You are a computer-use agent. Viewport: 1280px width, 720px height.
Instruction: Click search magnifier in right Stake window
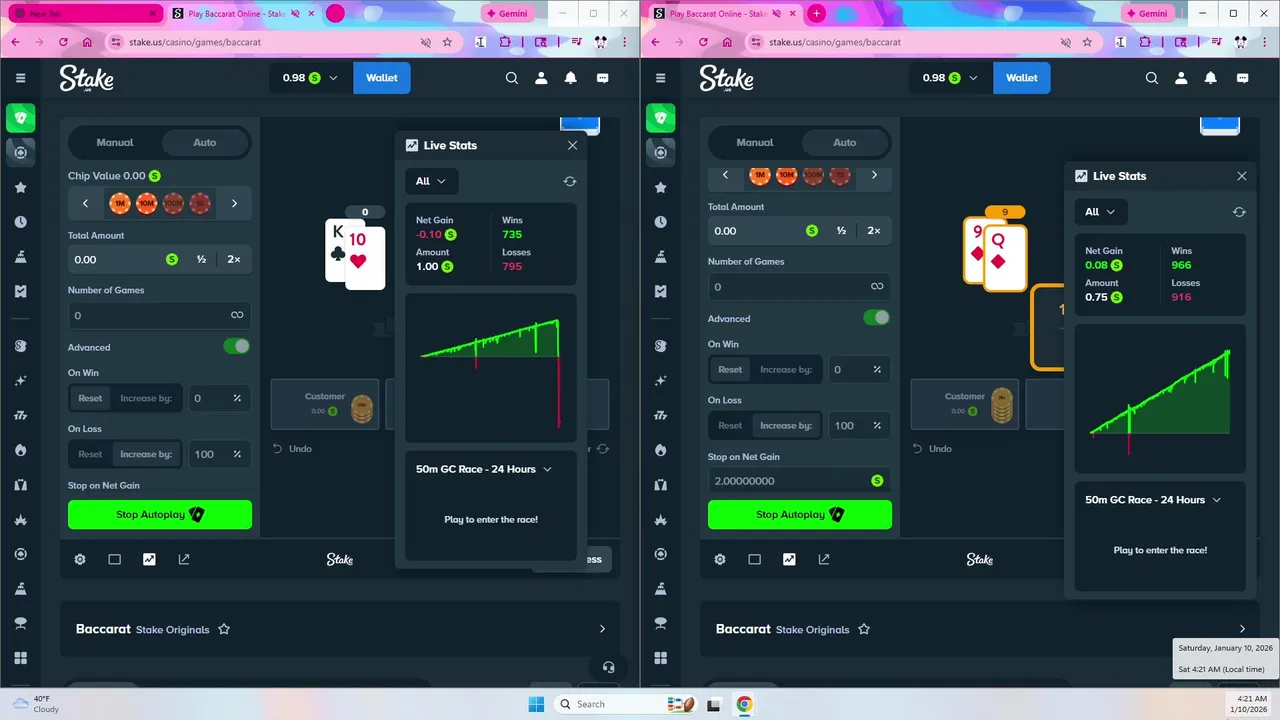click(1152, 78)
